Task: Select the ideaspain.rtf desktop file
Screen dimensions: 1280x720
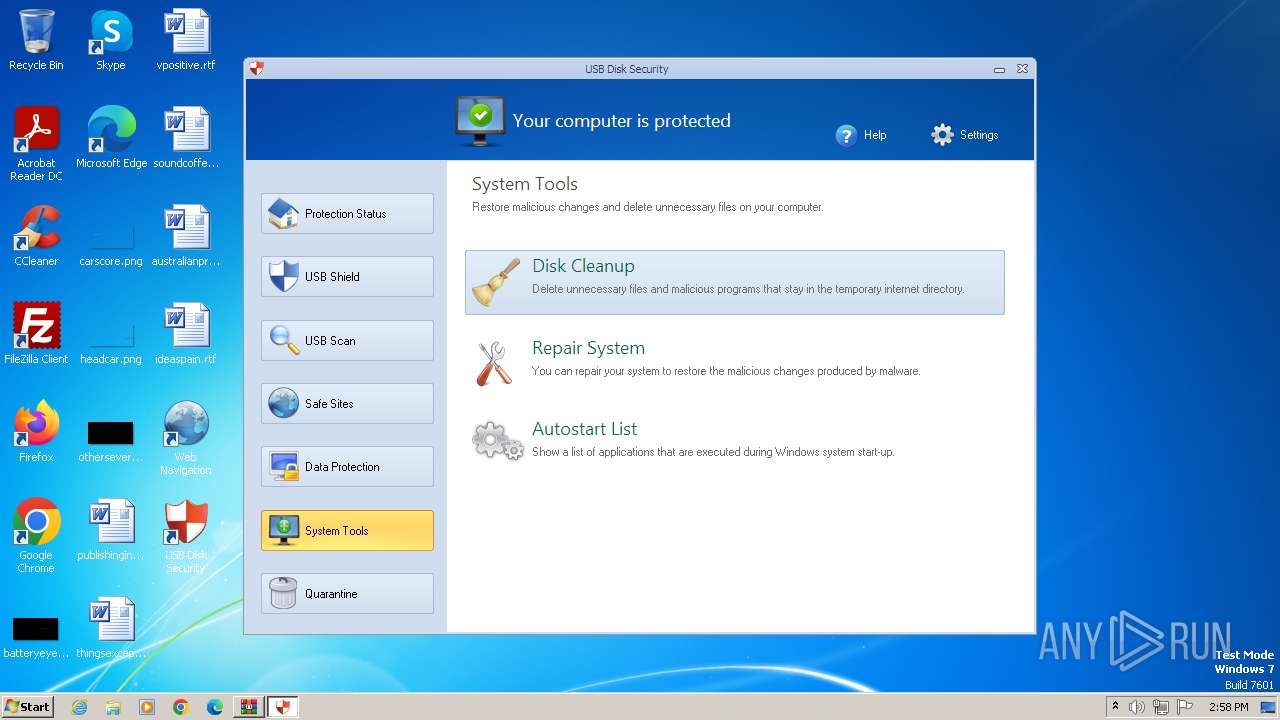Action: tap(186, 334)
